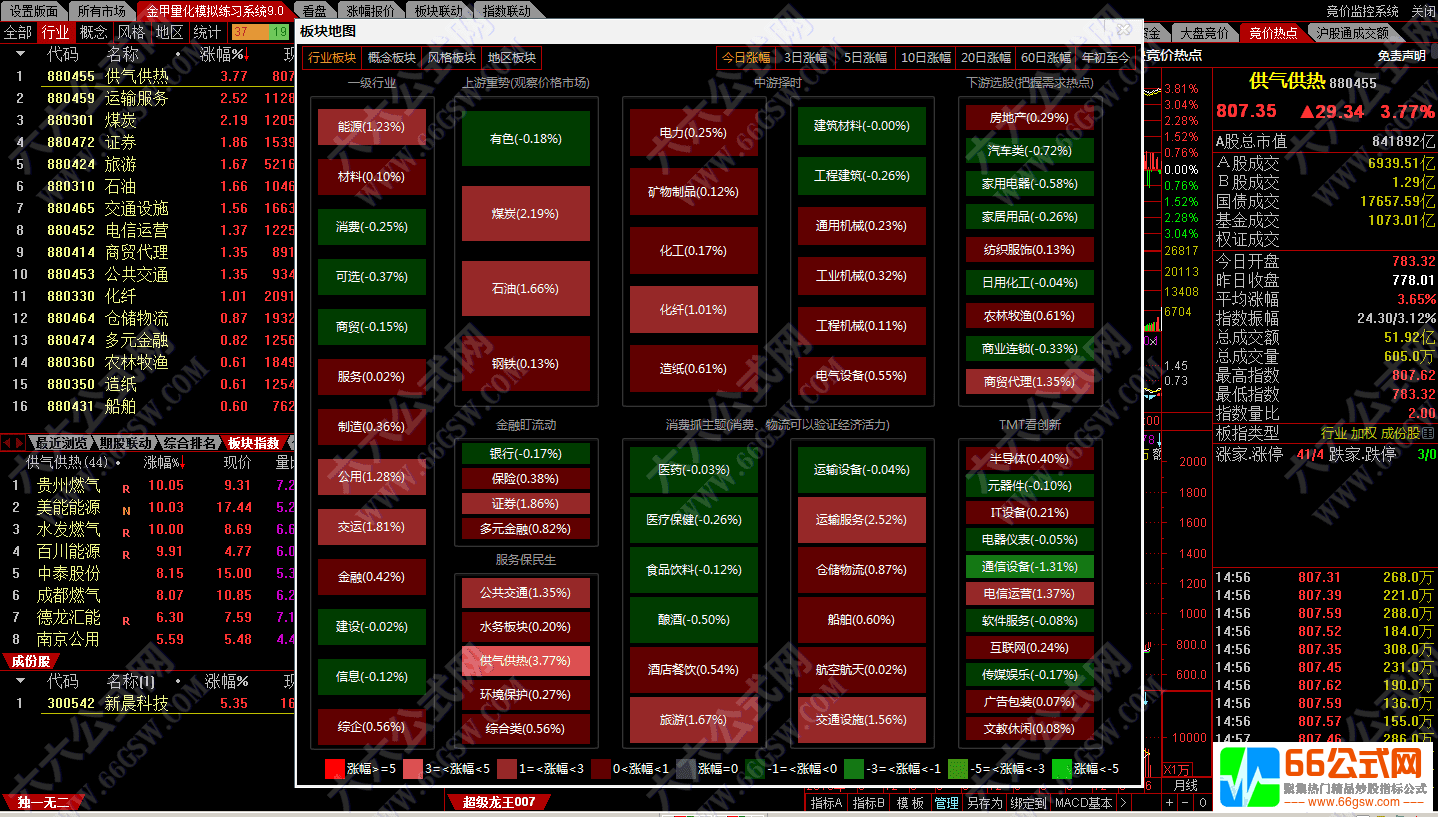Click the 涨幅>=5 red legend swatch
Viewport: 1438px width, 817px height.
click(x=335, y=769)
